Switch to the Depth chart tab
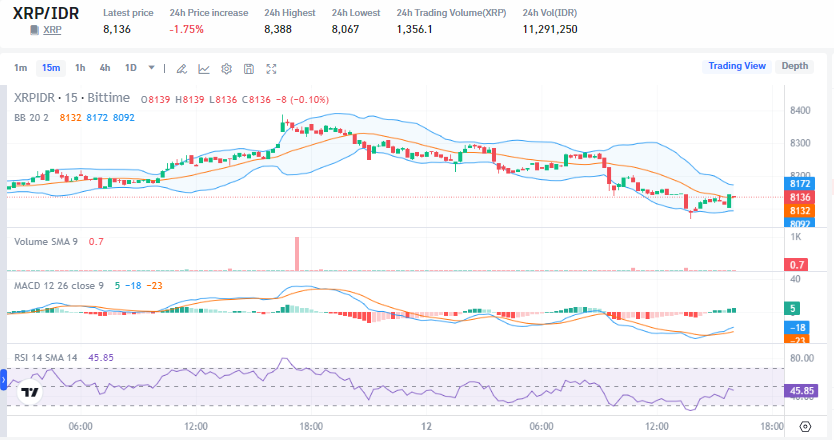The height and width of the screenshot is (440, 834). pos(795,66)
